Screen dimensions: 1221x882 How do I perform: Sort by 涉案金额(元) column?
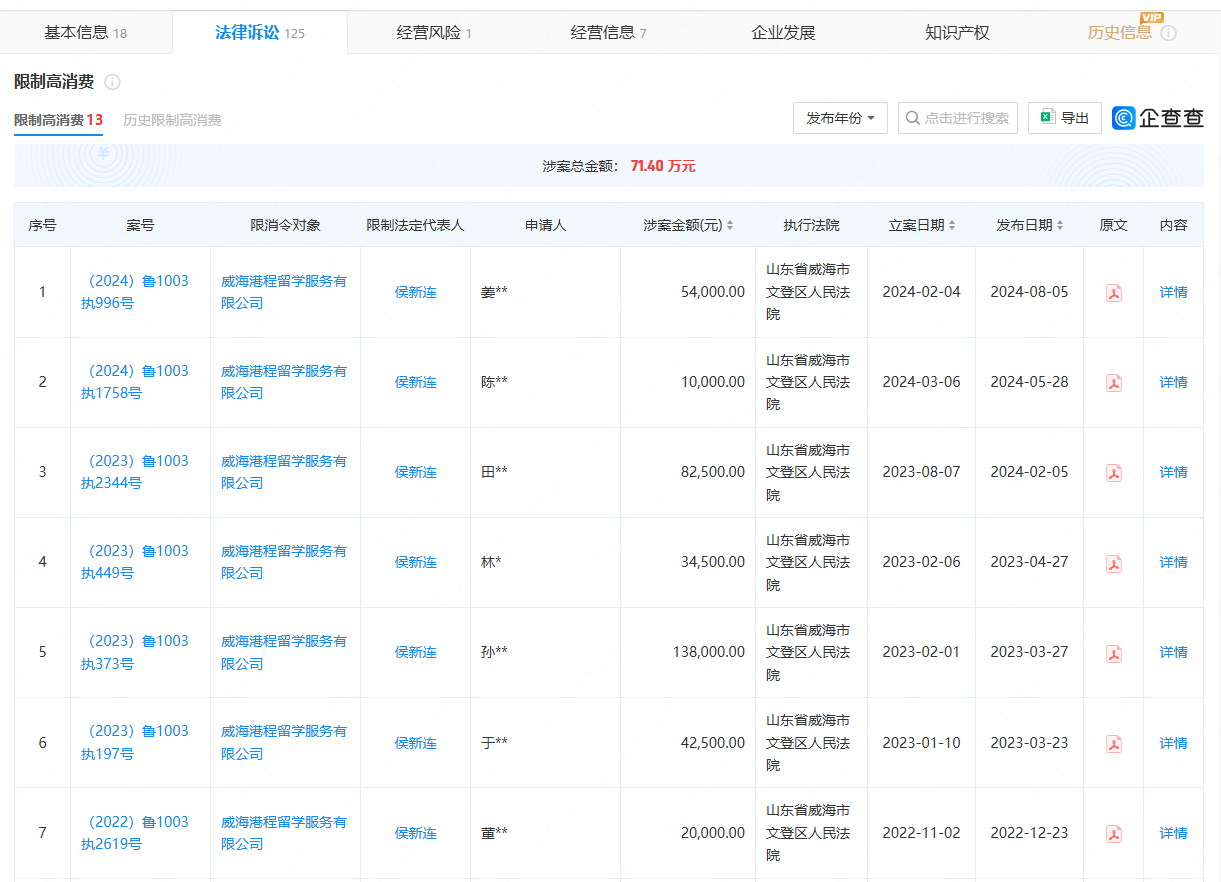coord(730,226)
